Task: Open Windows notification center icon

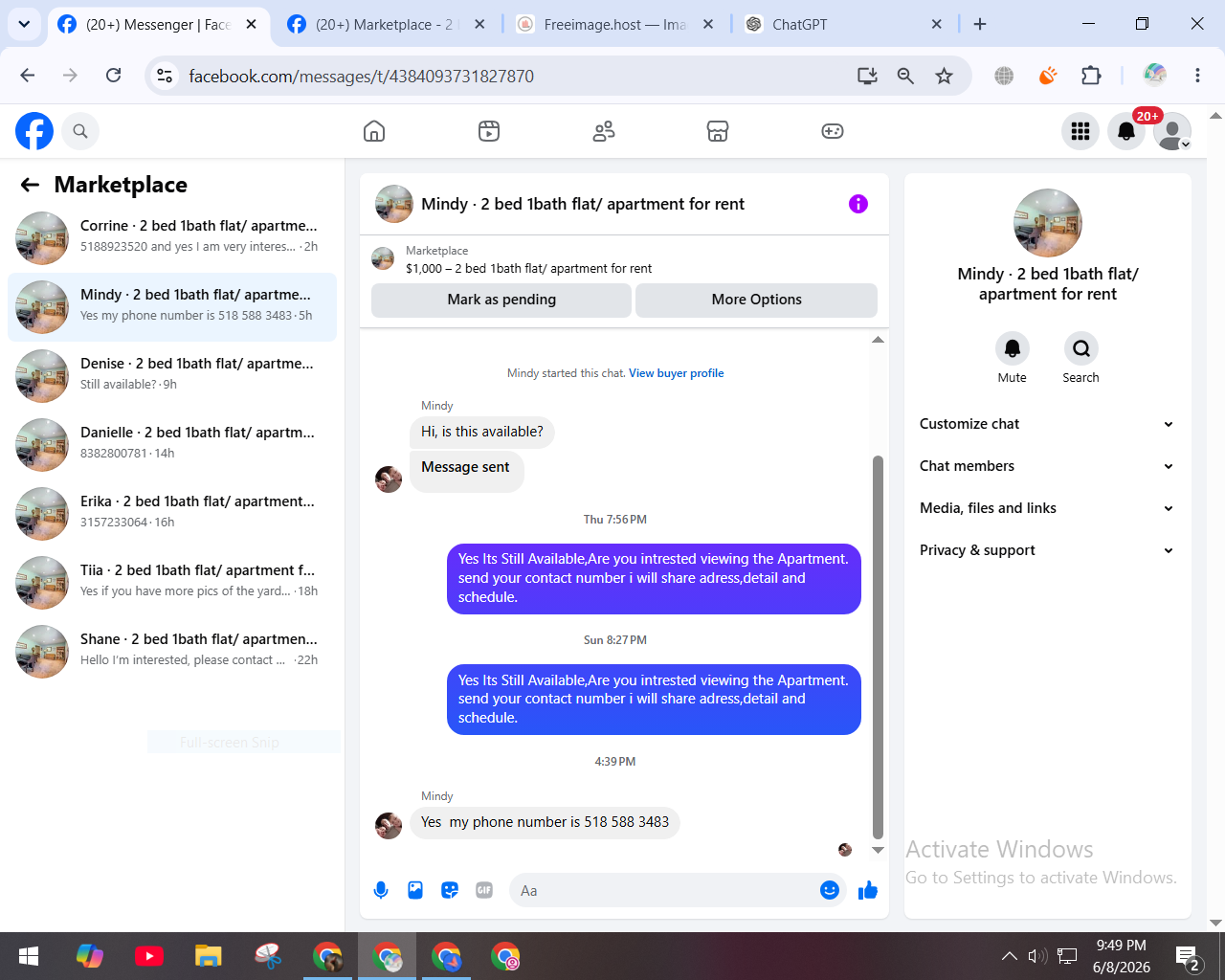Action: [x=1188, y=957]
